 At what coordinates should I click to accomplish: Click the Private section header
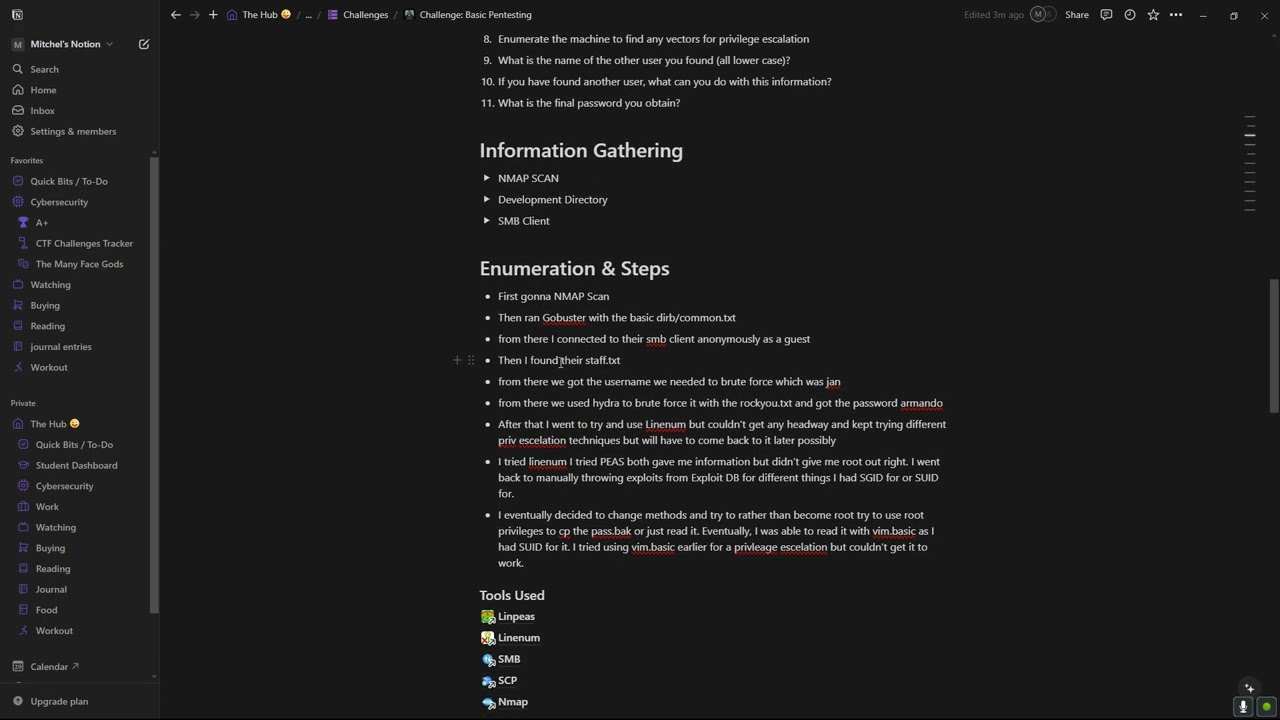[x=23, y=403]
